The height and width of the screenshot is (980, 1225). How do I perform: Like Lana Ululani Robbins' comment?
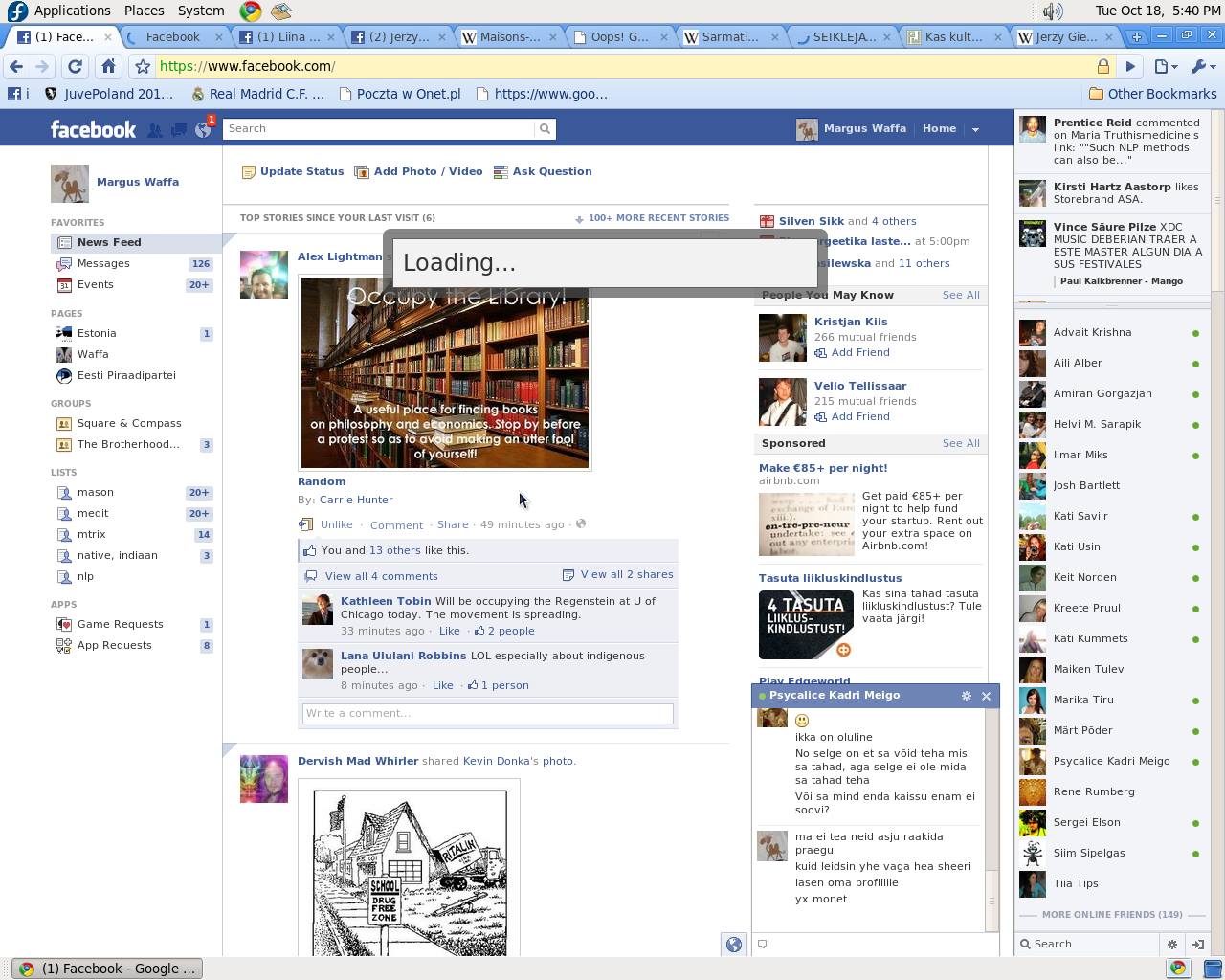click(x=442, y=685)
